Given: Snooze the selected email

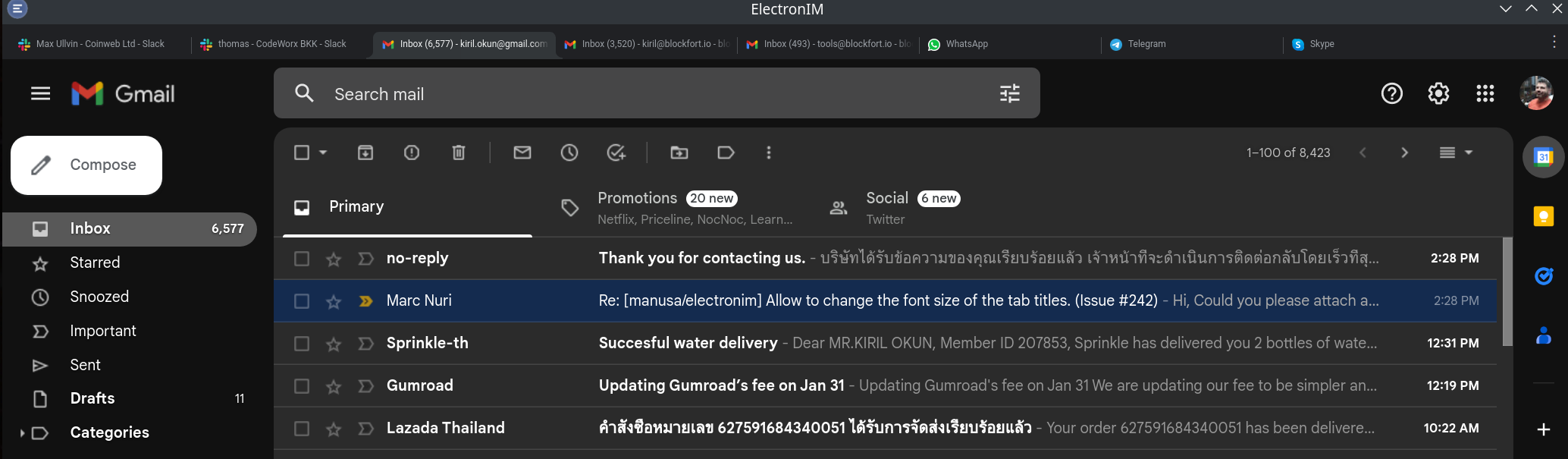Looking at the screenshot, I should point(569,152).
